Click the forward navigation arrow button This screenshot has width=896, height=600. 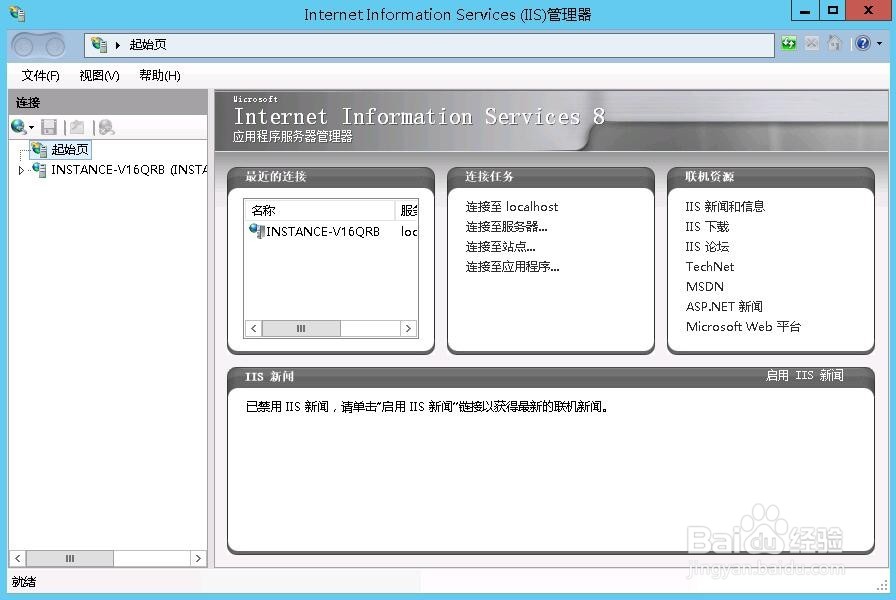pyautogui.click(x=55, y=45)
